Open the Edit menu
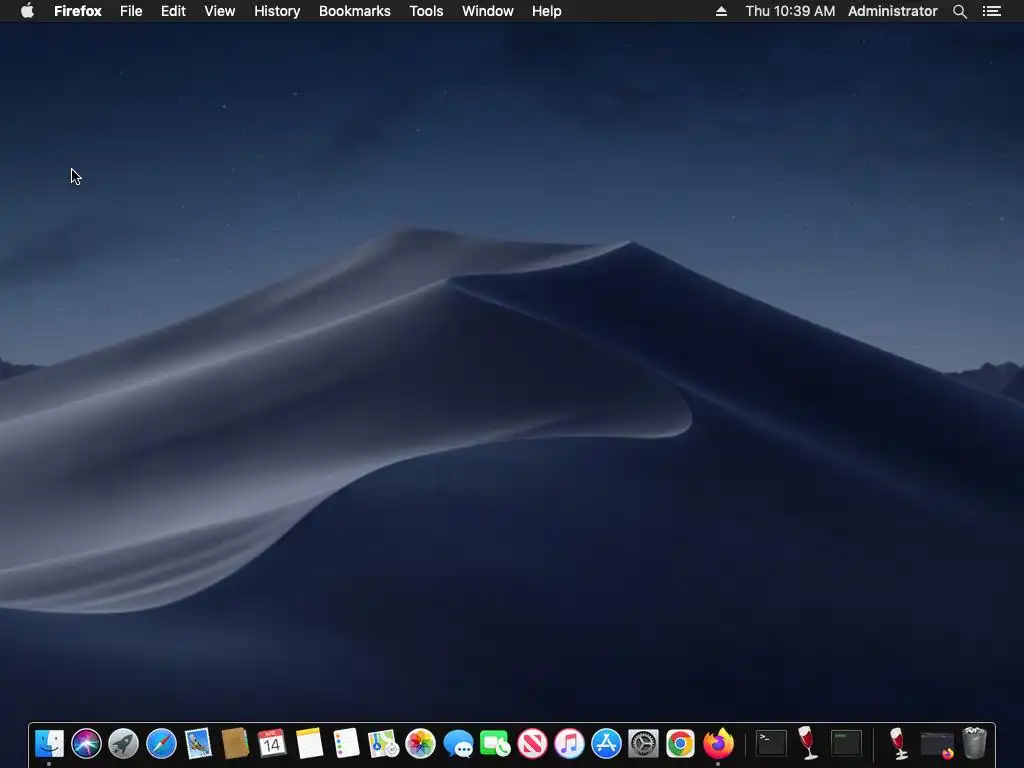 173,11
